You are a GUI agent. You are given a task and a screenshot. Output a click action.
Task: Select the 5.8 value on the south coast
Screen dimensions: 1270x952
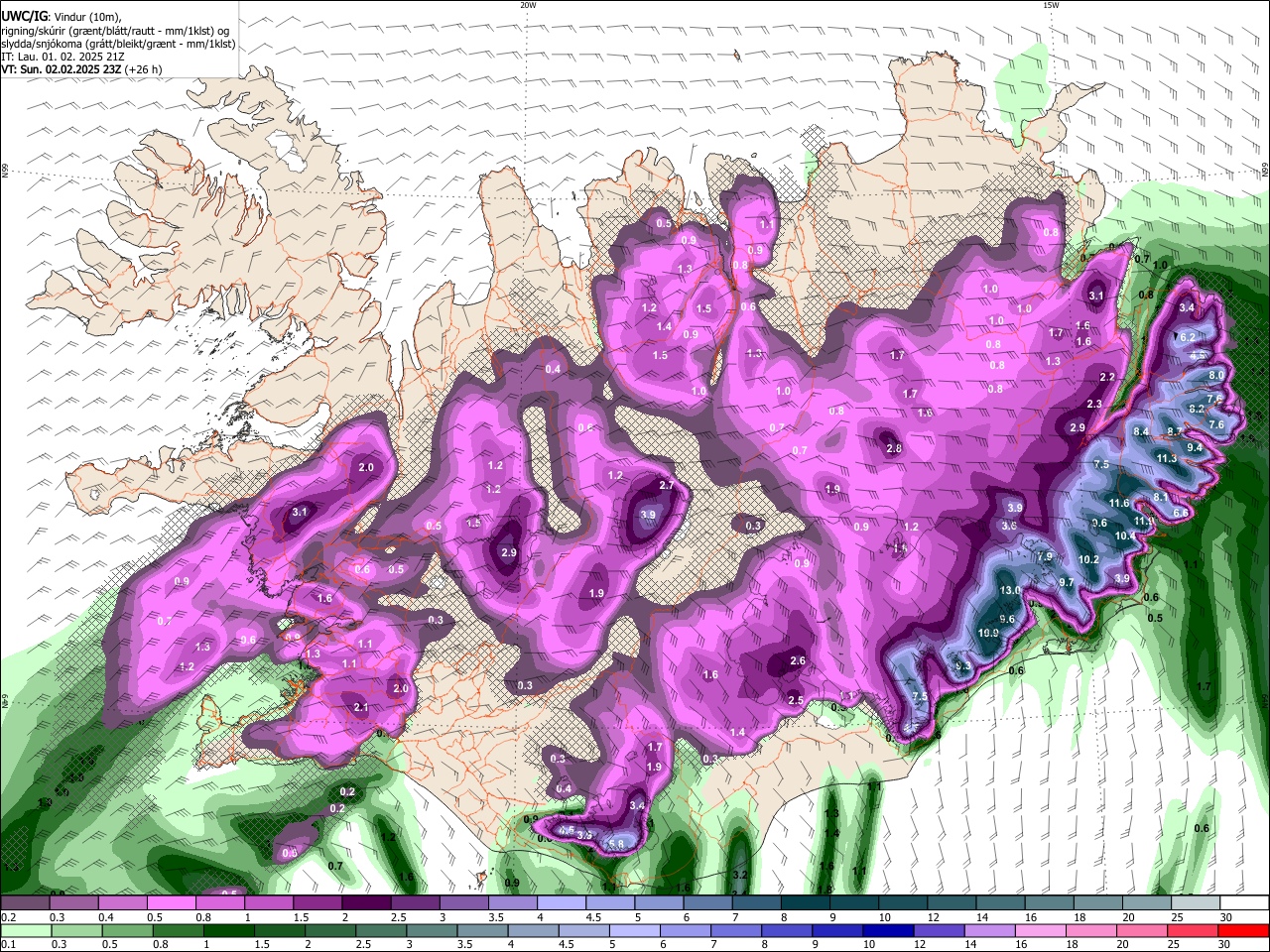tap(616, 844)
